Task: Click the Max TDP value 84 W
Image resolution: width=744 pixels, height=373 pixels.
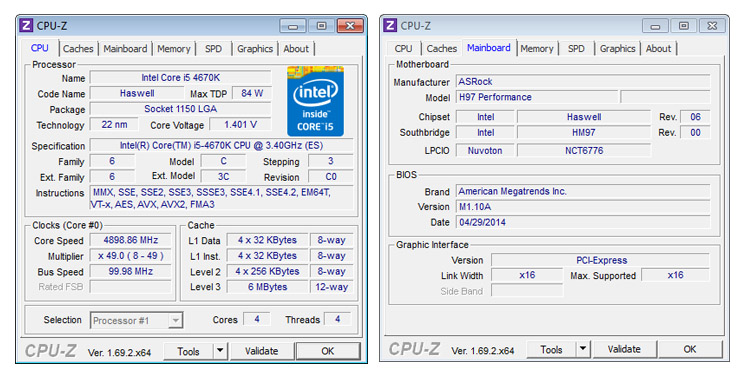Action: [251, 93]
